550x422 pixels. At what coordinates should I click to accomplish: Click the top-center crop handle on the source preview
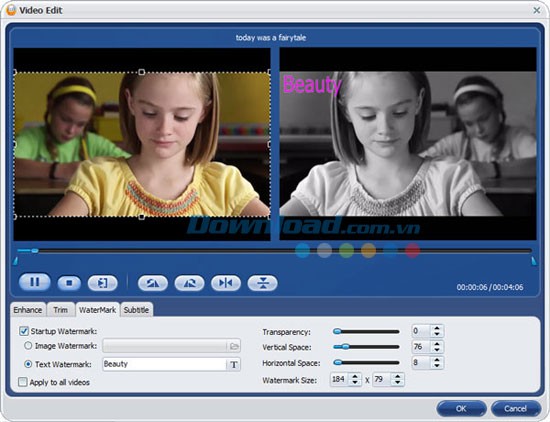[x=141, y=72]
